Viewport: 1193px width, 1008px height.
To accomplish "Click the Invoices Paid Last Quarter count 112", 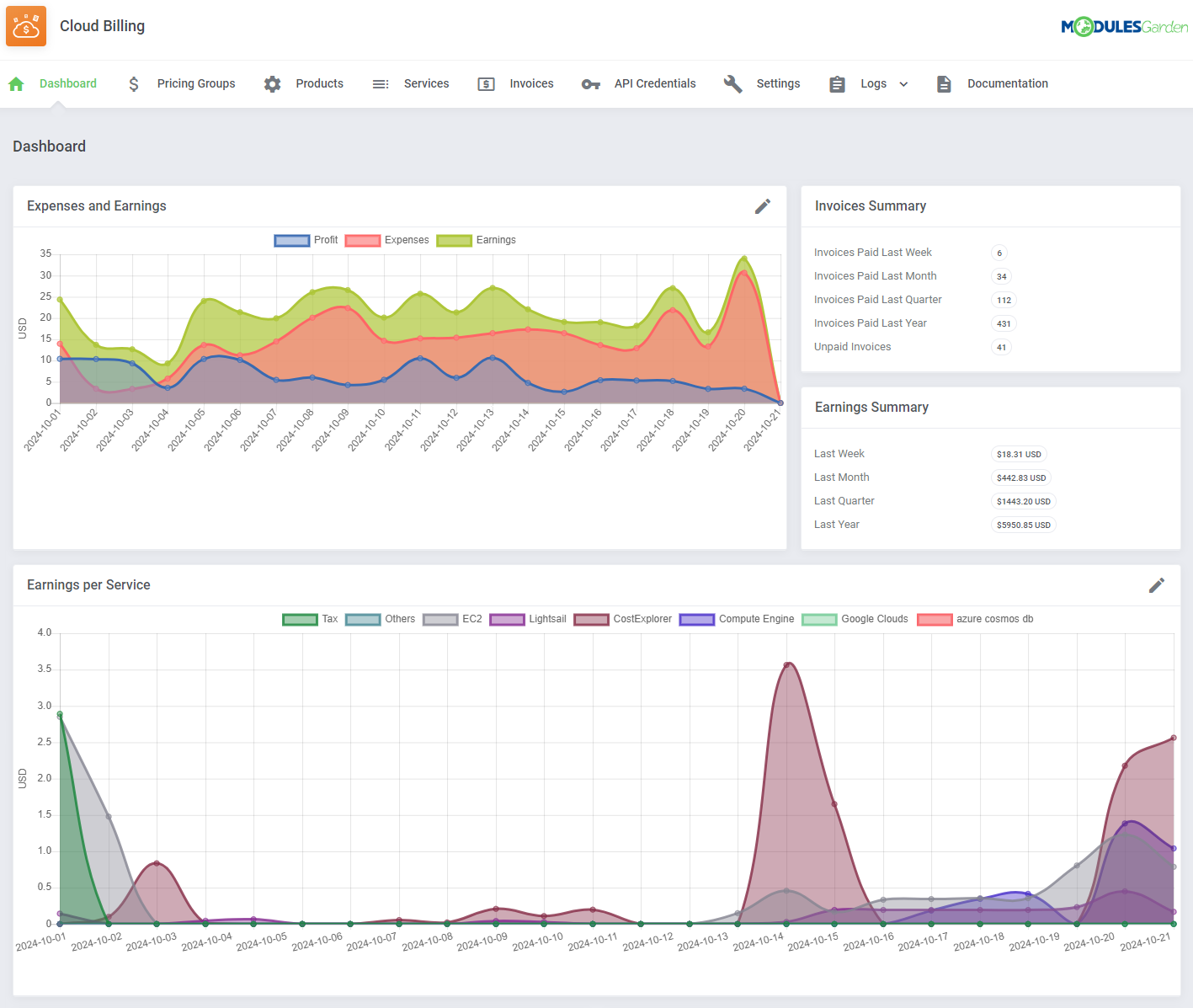I will pyautogui.click(x=1004, y=300).
